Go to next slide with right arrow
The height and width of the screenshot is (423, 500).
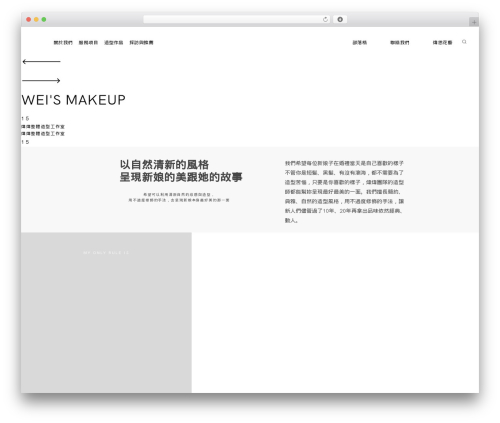pos(41,80)
